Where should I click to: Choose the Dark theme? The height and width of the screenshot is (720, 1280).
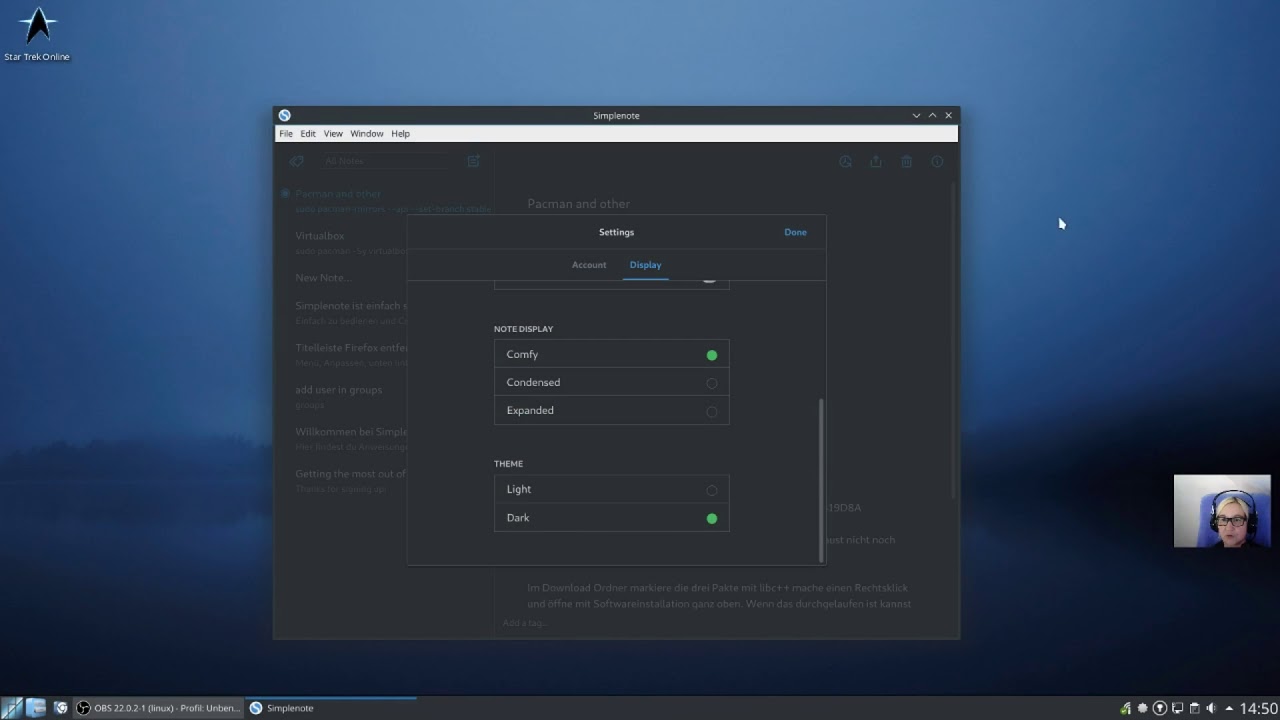pyautogui.click(x=611, y=517)
